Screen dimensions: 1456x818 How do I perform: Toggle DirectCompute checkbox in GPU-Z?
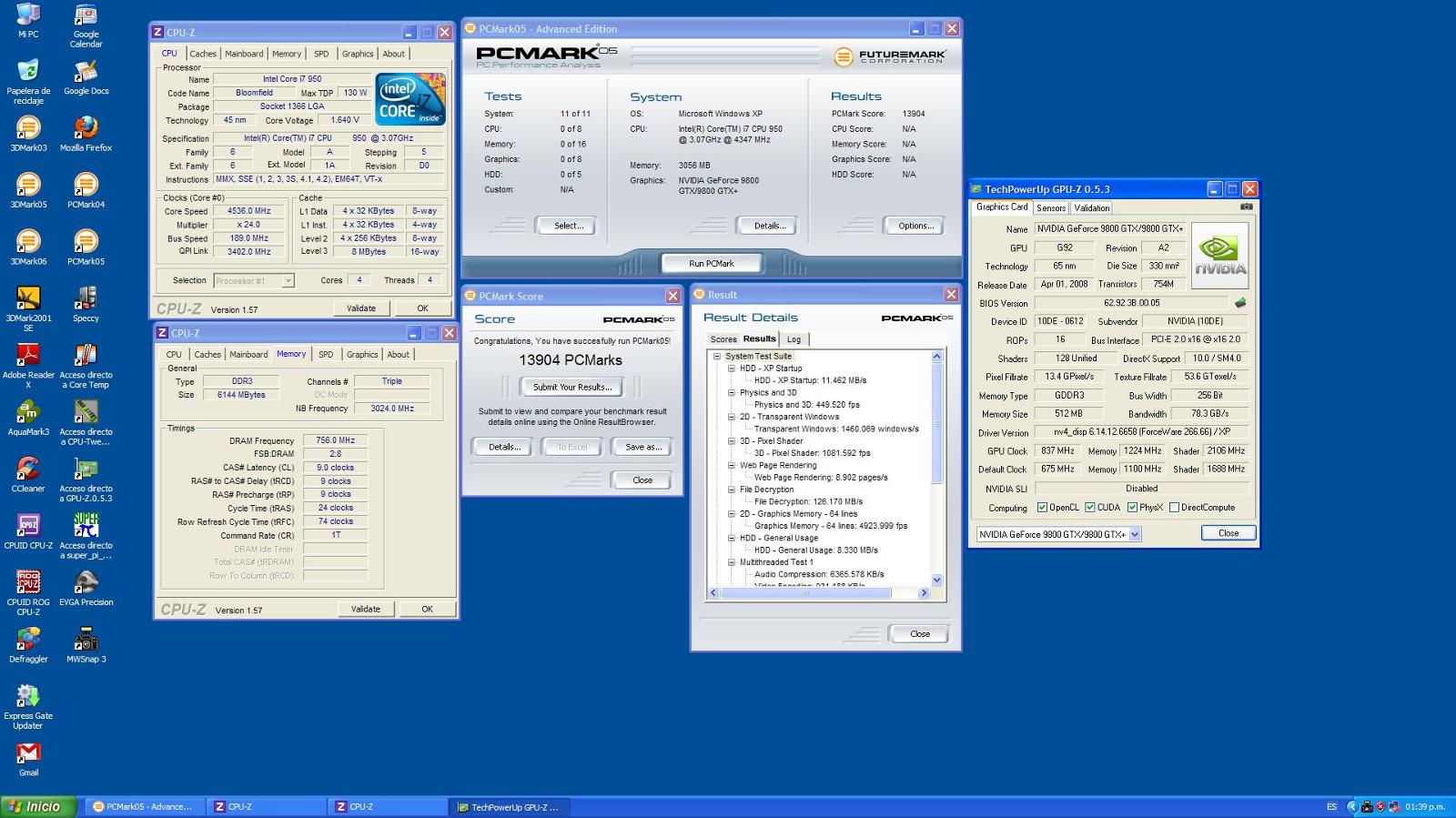[1174, 508]
